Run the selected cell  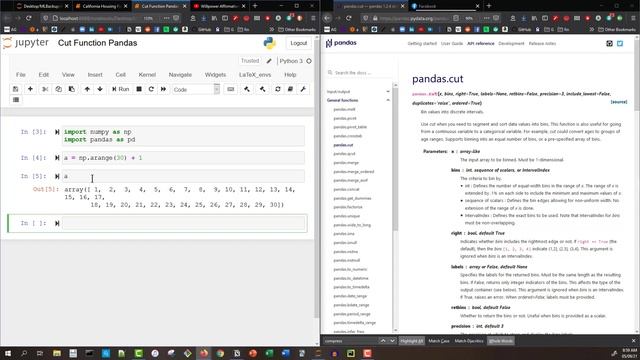tap(120, 89)
